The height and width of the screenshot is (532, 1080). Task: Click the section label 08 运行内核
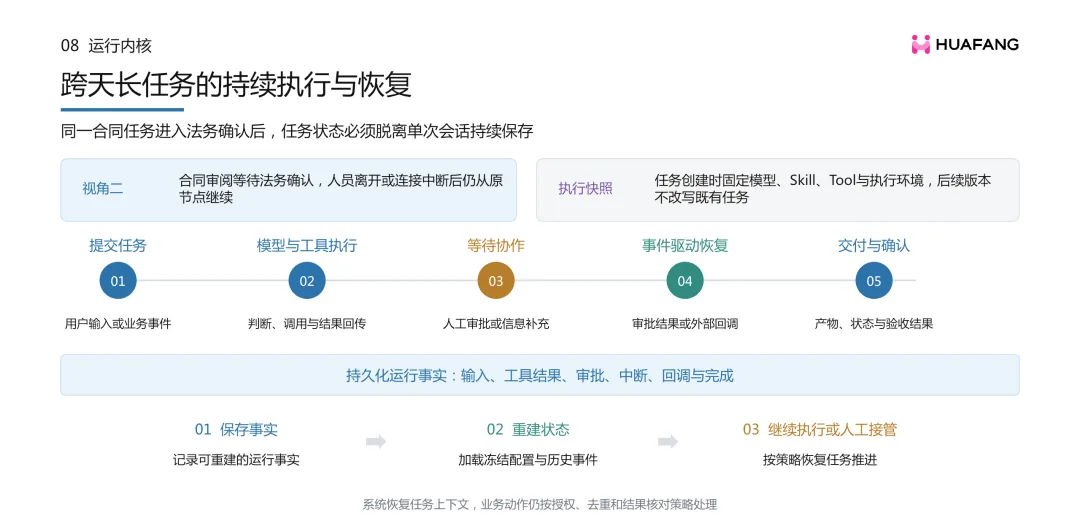[106, 46]
